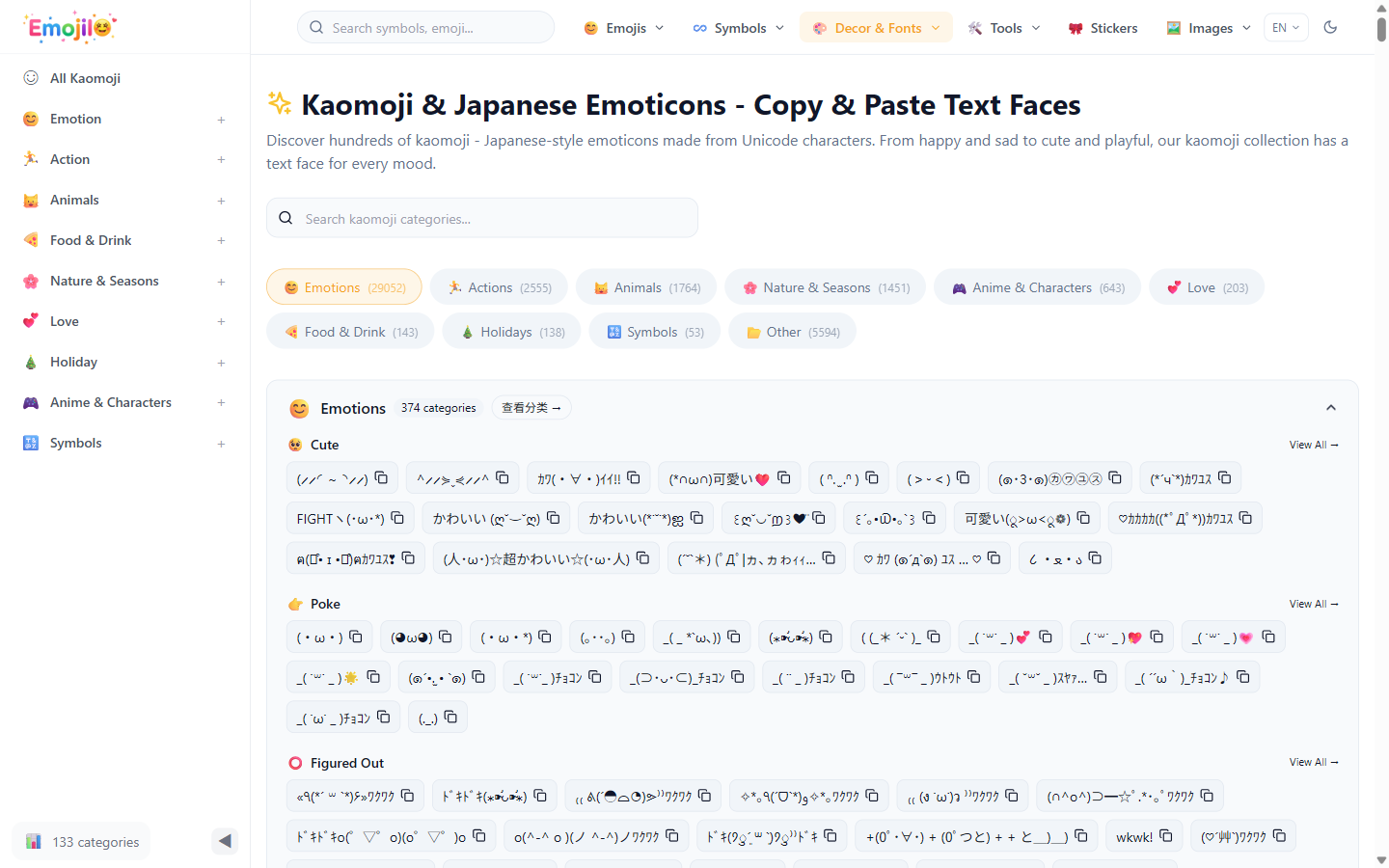Select the Holidays (138) category chip

[511, 332]
